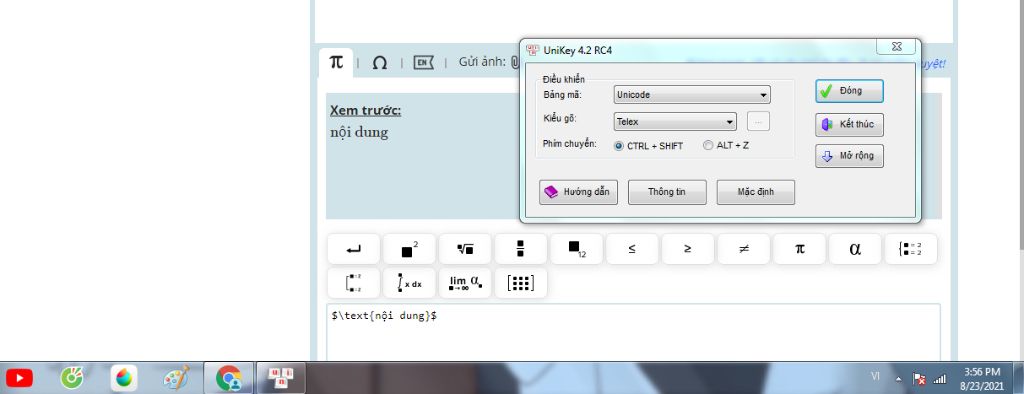Open the Cốc Cốc browser taskbar icon

tap(71, 378)
